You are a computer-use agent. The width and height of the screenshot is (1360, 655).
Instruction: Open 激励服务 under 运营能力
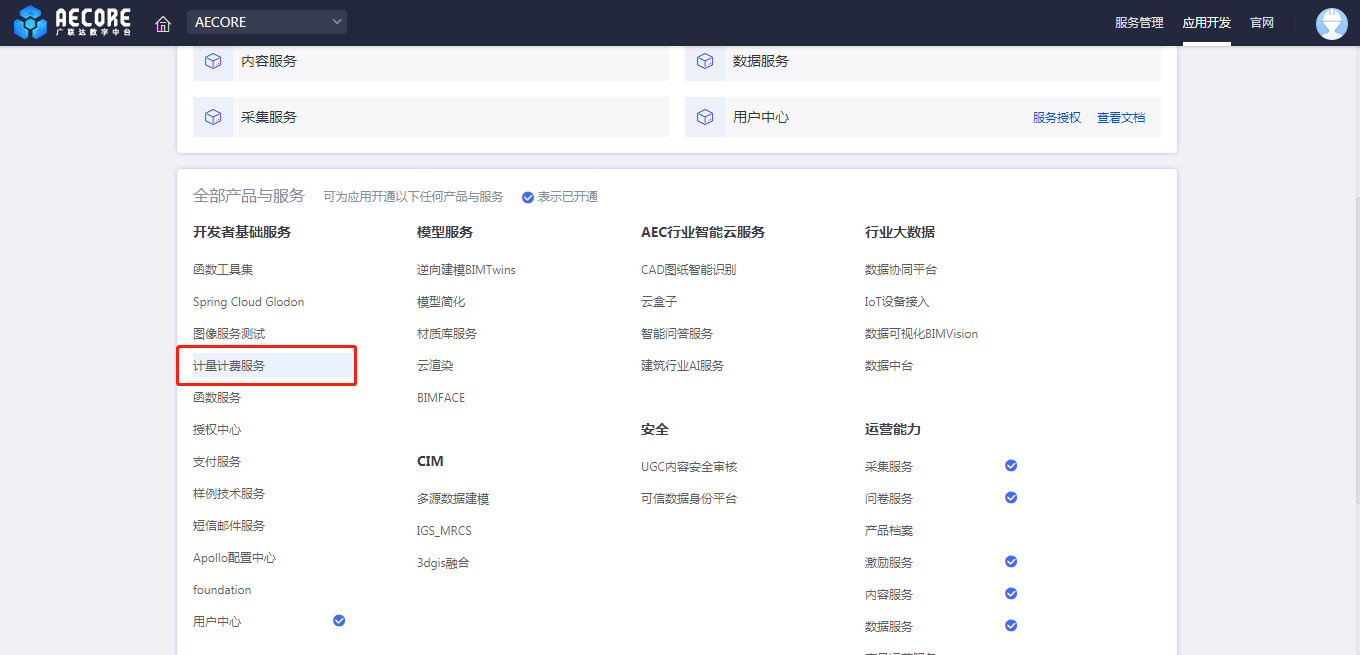tap(889, 563)
